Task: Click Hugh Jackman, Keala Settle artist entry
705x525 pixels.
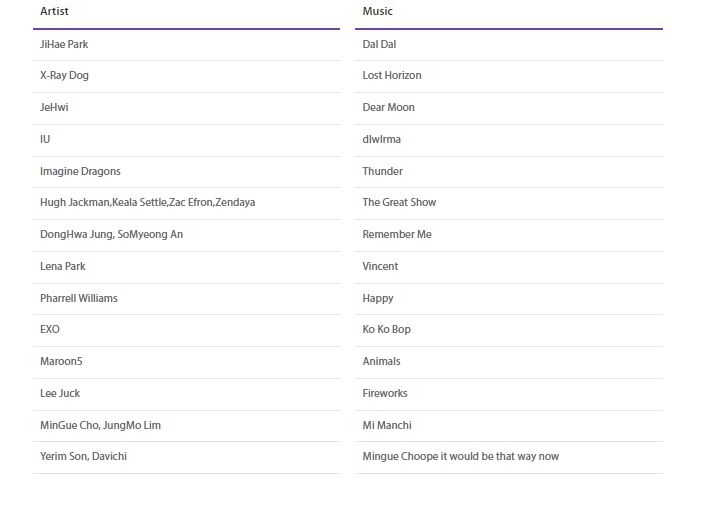Action: (147, 202)
